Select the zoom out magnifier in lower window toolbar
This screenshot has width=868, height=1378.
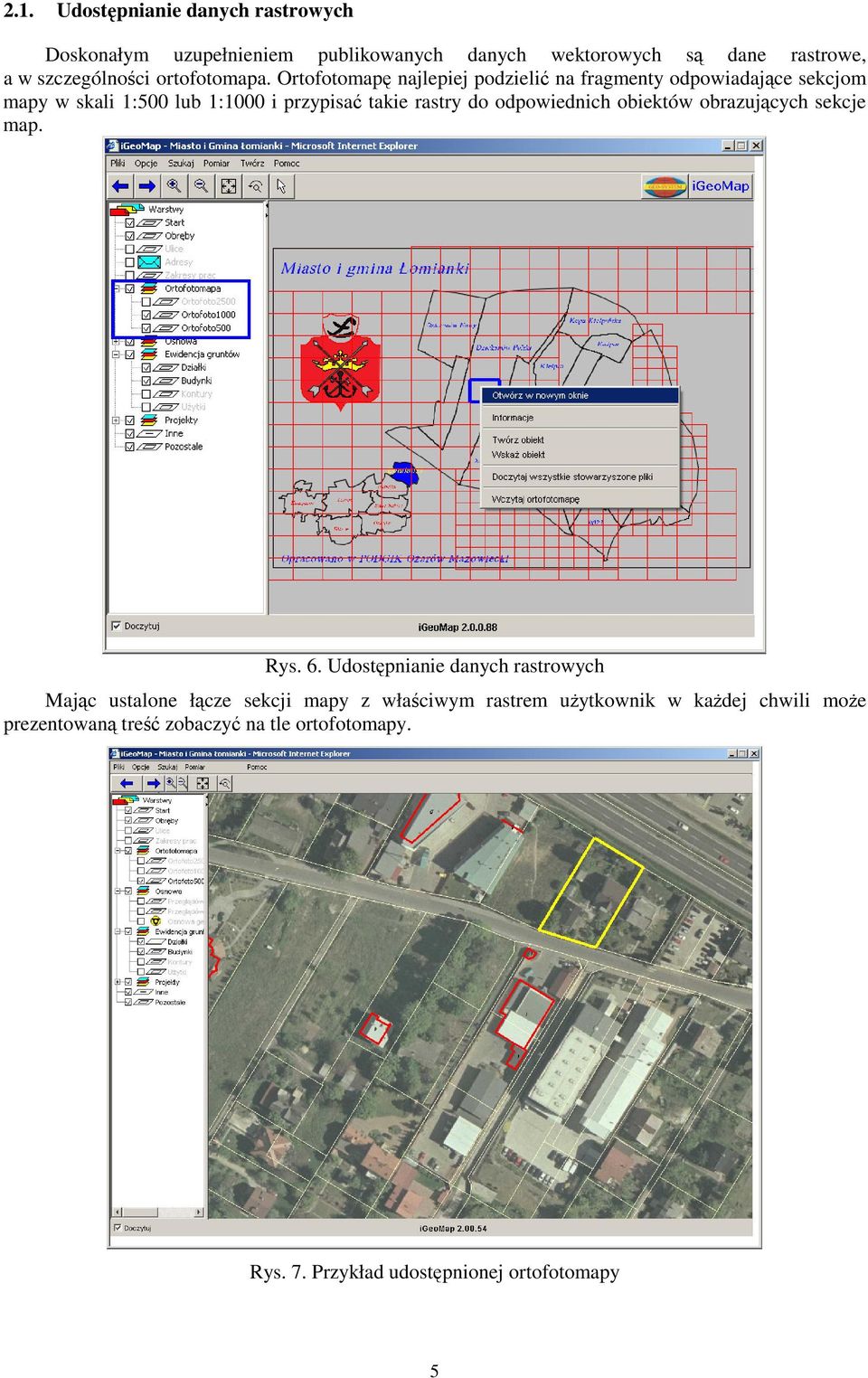point(183,783)
